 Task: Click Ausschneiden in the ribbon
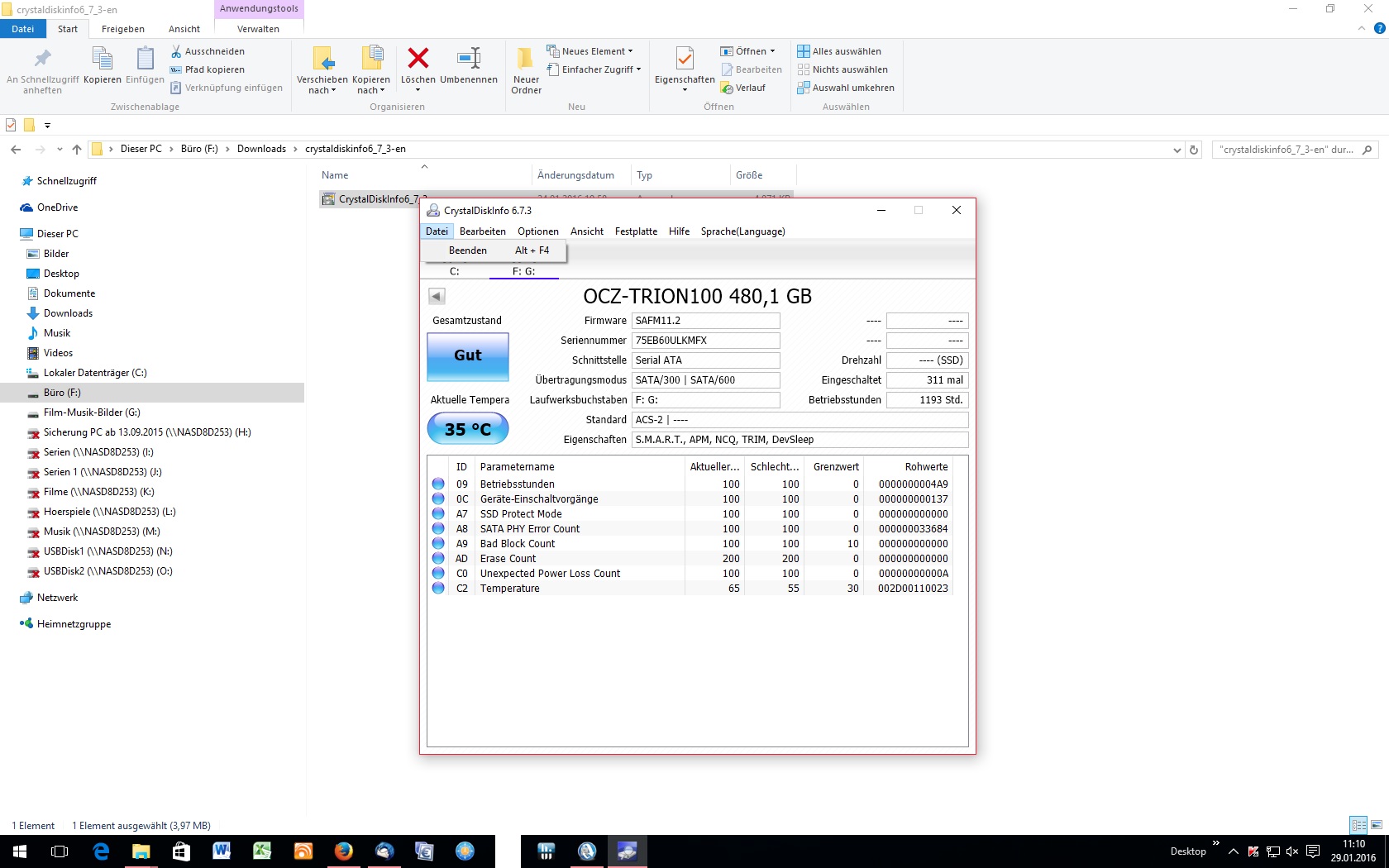(x=208, y=51)
